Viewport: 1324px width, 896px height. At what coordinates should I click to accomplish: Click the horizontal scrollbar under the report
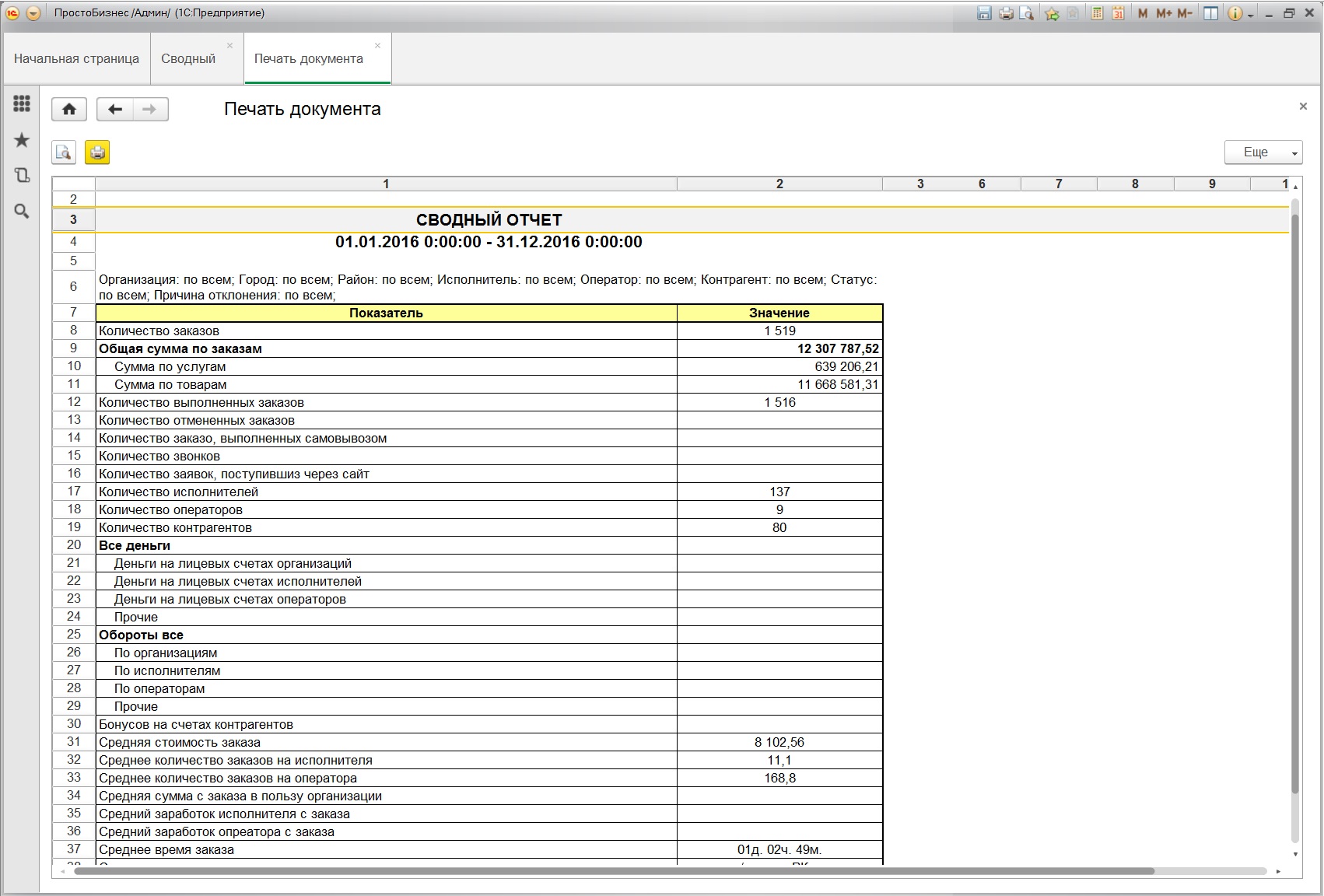click(x=613, y=871)
